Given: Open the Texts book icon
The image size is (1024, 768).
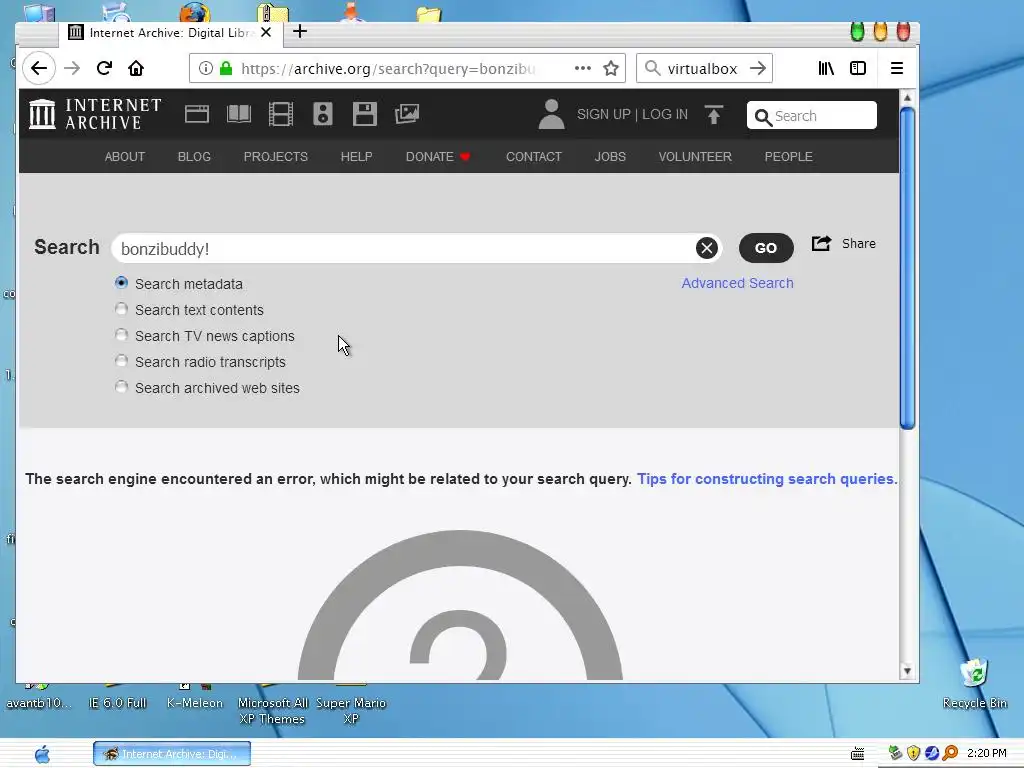Looking at the screenshot, I should [x=239, y=114].
